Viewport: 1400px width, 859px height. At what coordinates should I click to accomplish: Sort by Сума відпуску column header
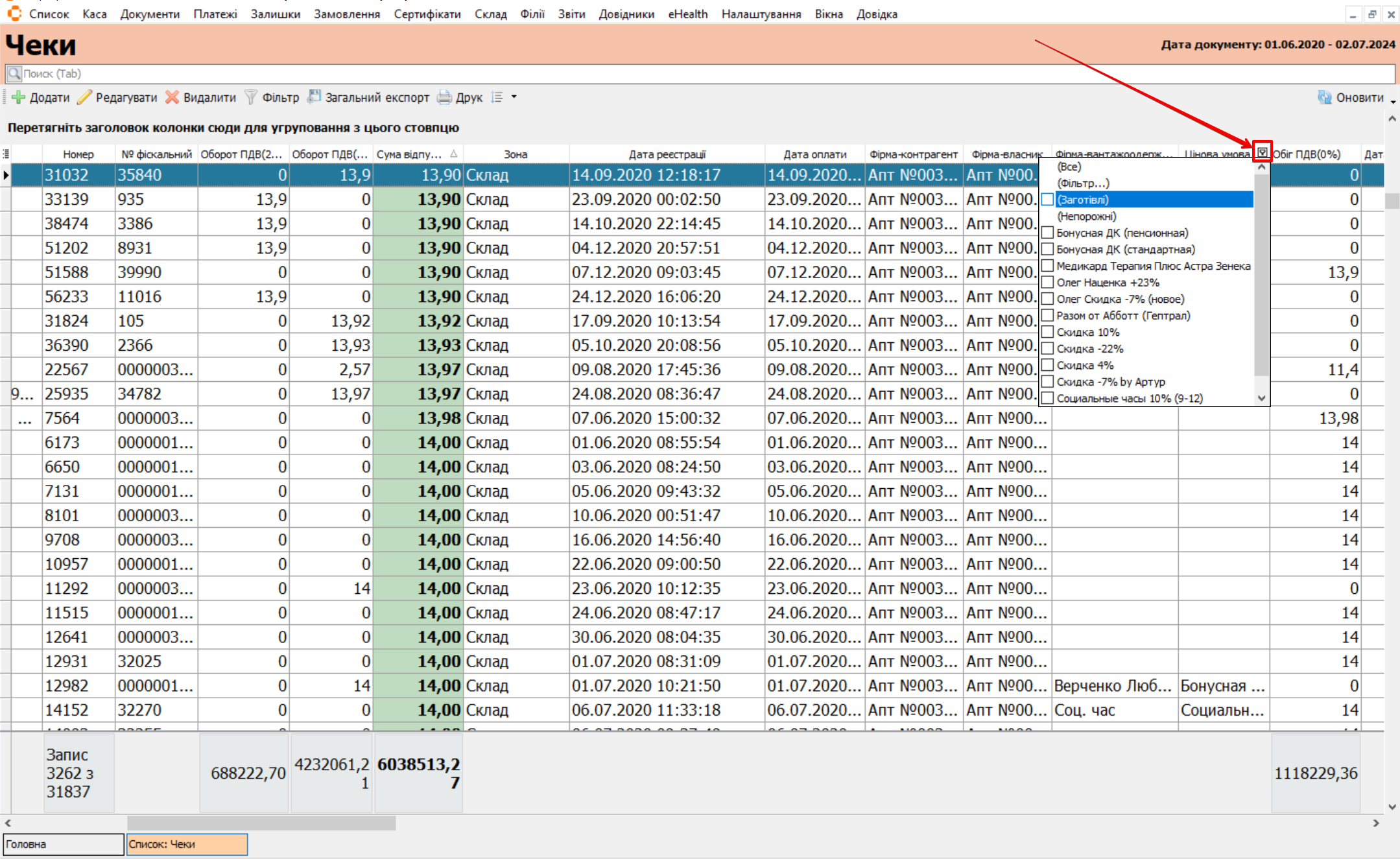pyautogui.click(x=410, y=154)
